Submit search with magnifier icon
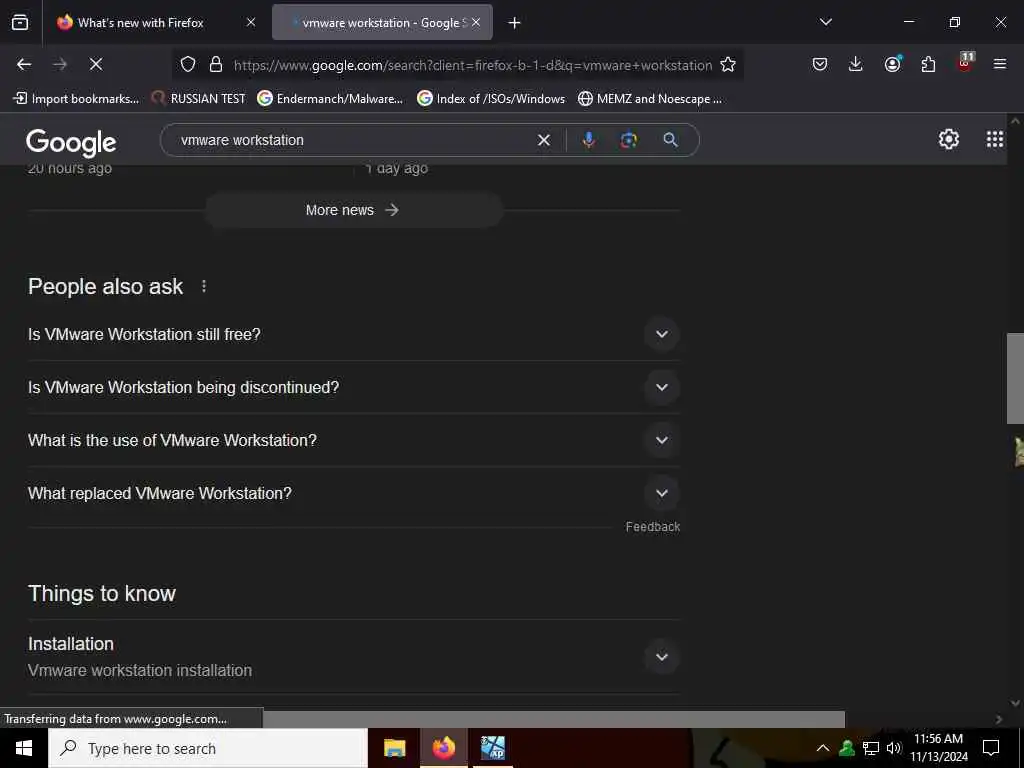 671,140
